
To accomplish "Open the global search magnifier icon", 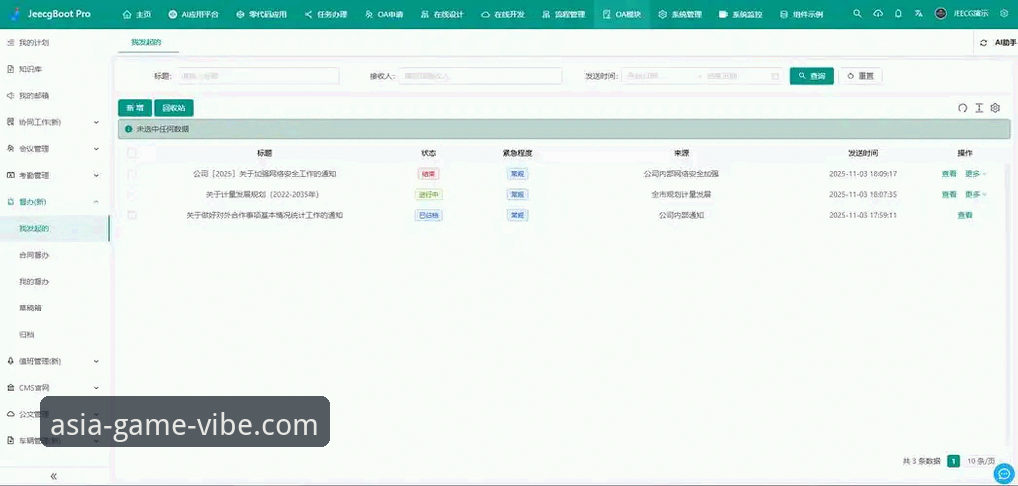I will coord(858,14).
